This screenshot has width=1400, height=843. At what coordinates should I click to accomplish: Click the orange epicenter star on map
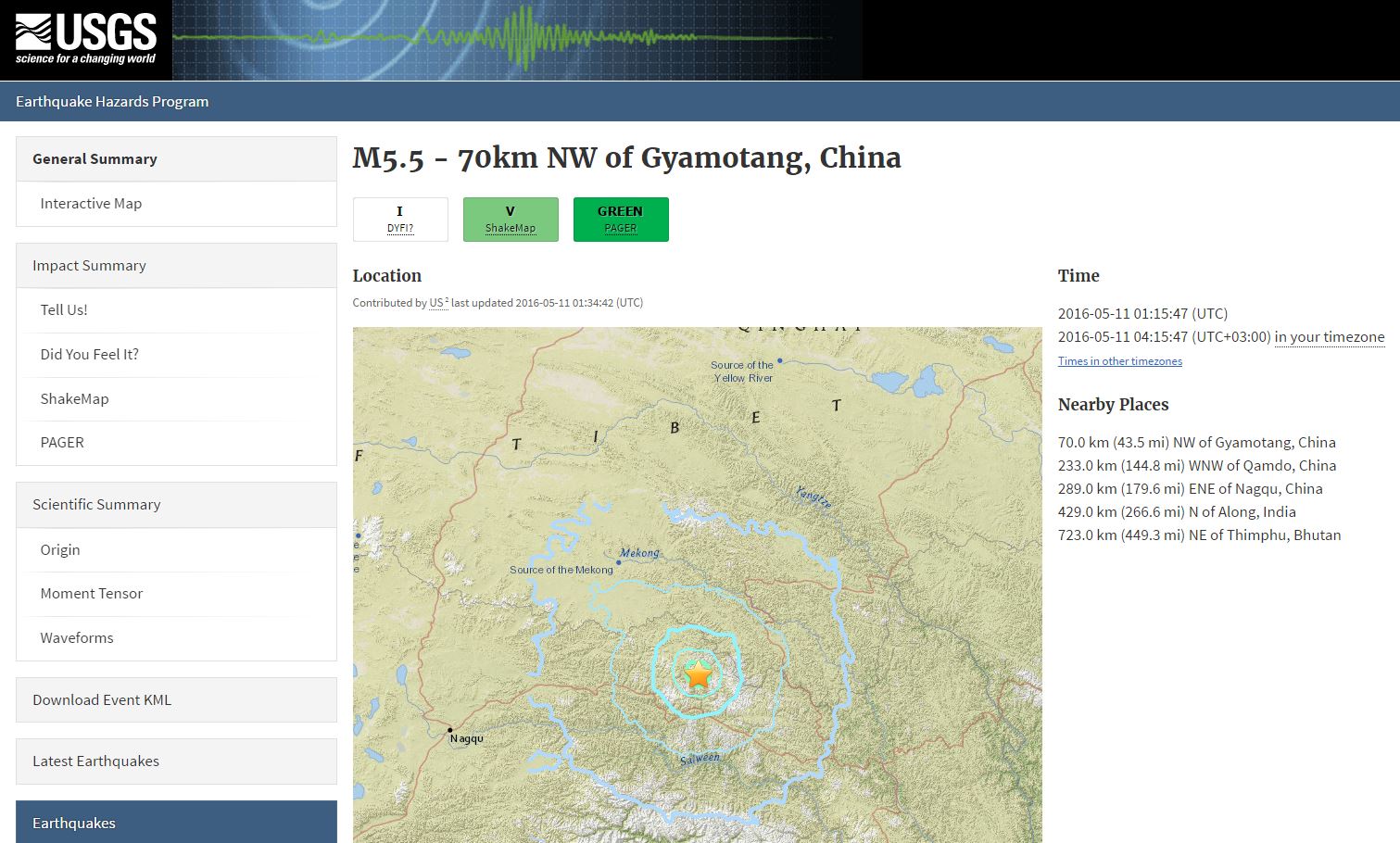(x=698, y=674)
